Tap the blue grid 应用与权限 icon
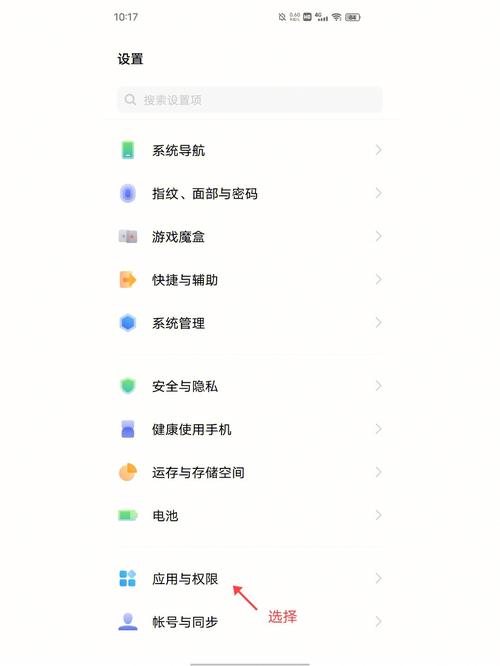 pyautogui.click(x=127, y=578)
